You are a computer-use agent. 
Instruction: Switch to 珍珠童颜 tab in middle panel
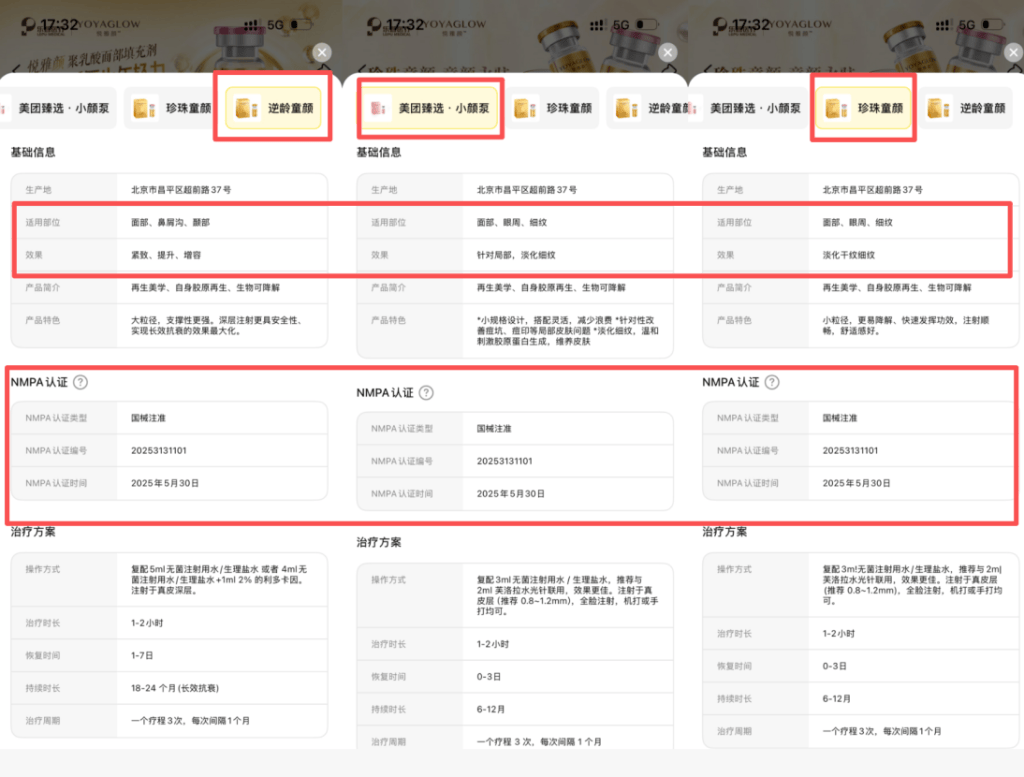click(552, 108)
